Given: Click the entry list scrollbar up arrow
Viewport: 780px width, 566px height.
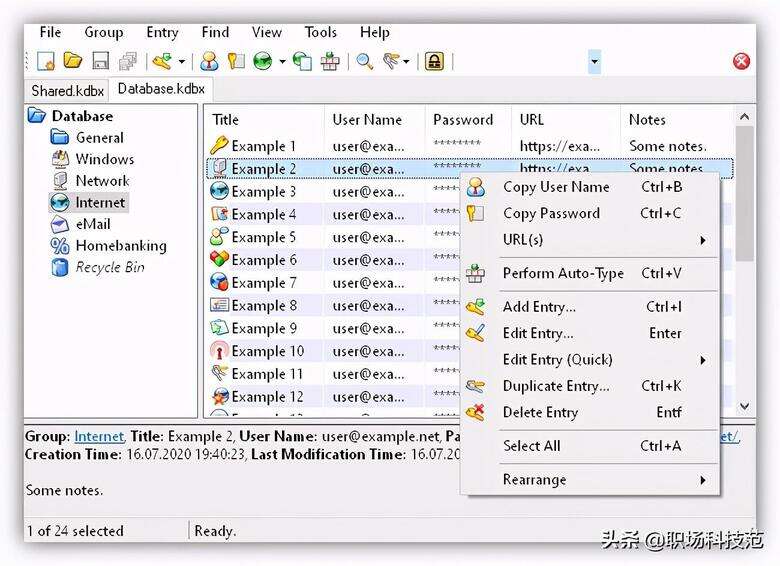Looking at the screenshot, I should click(x=744, y=116).
